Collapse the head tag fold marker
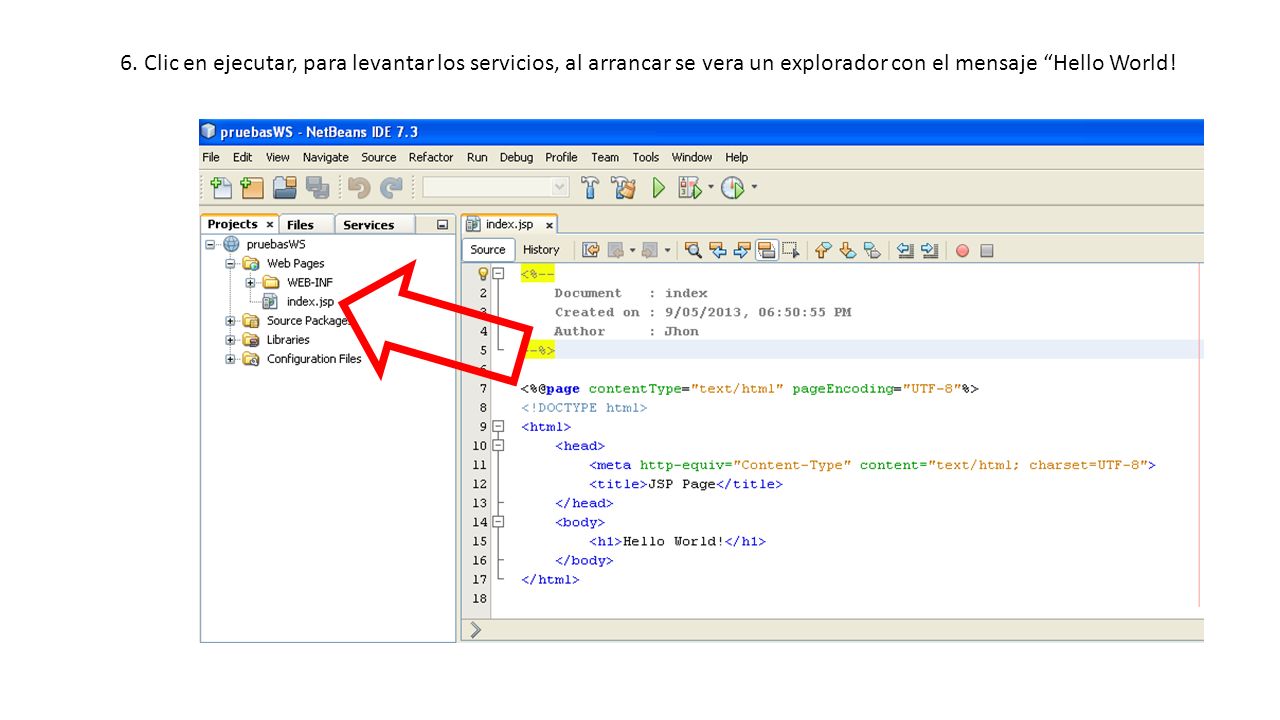The image size is (1280, 720). point(498,445)
